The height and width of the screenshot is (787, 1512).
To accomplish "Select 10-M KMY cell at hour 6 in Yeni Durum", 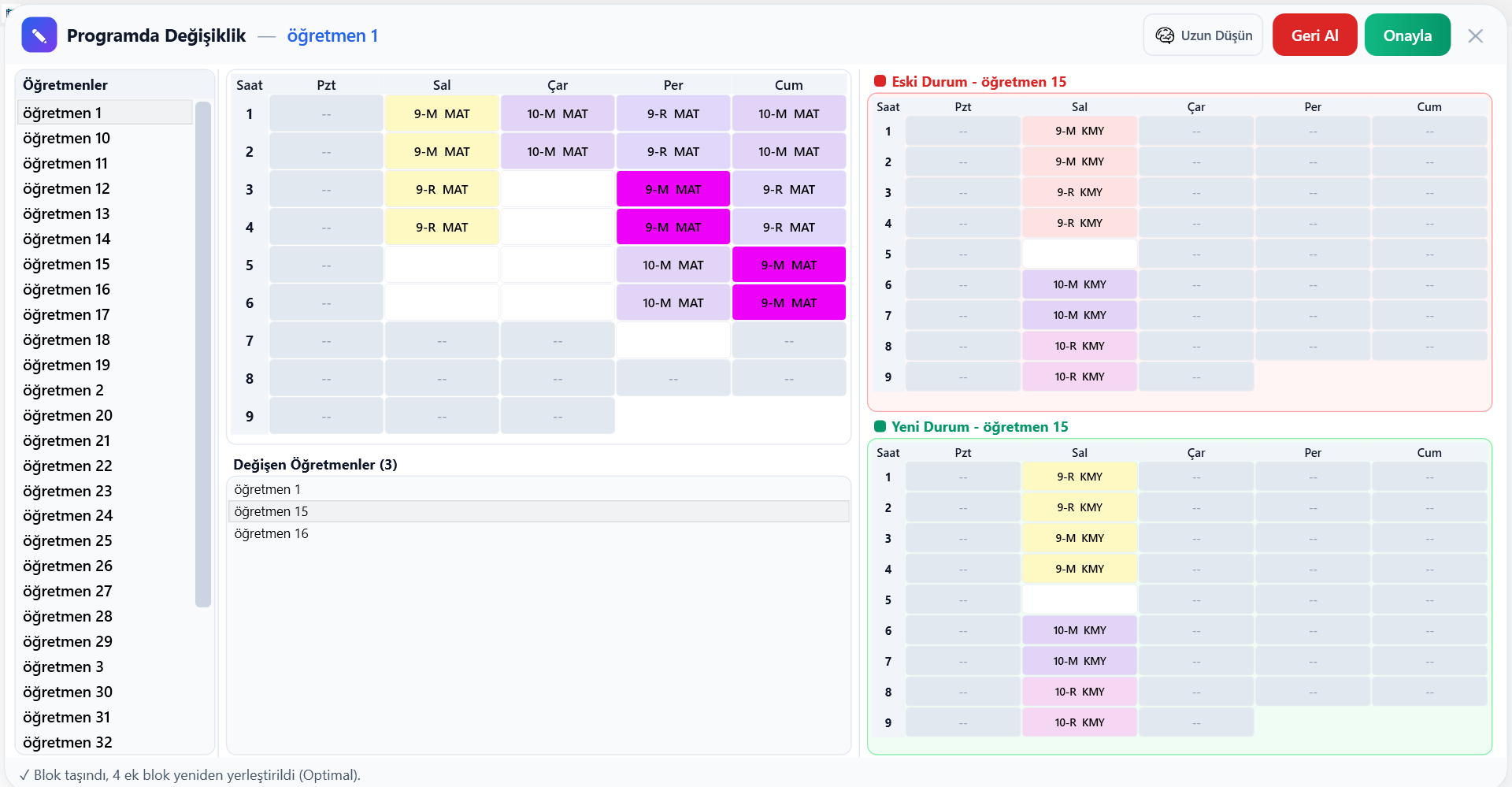I will point(1079,630).
